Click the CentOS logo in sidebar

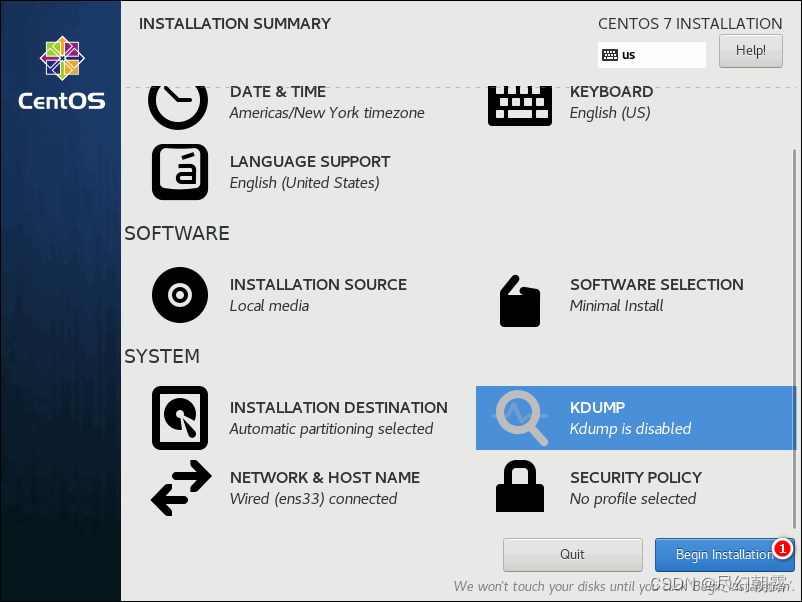[x=62, y=73]
